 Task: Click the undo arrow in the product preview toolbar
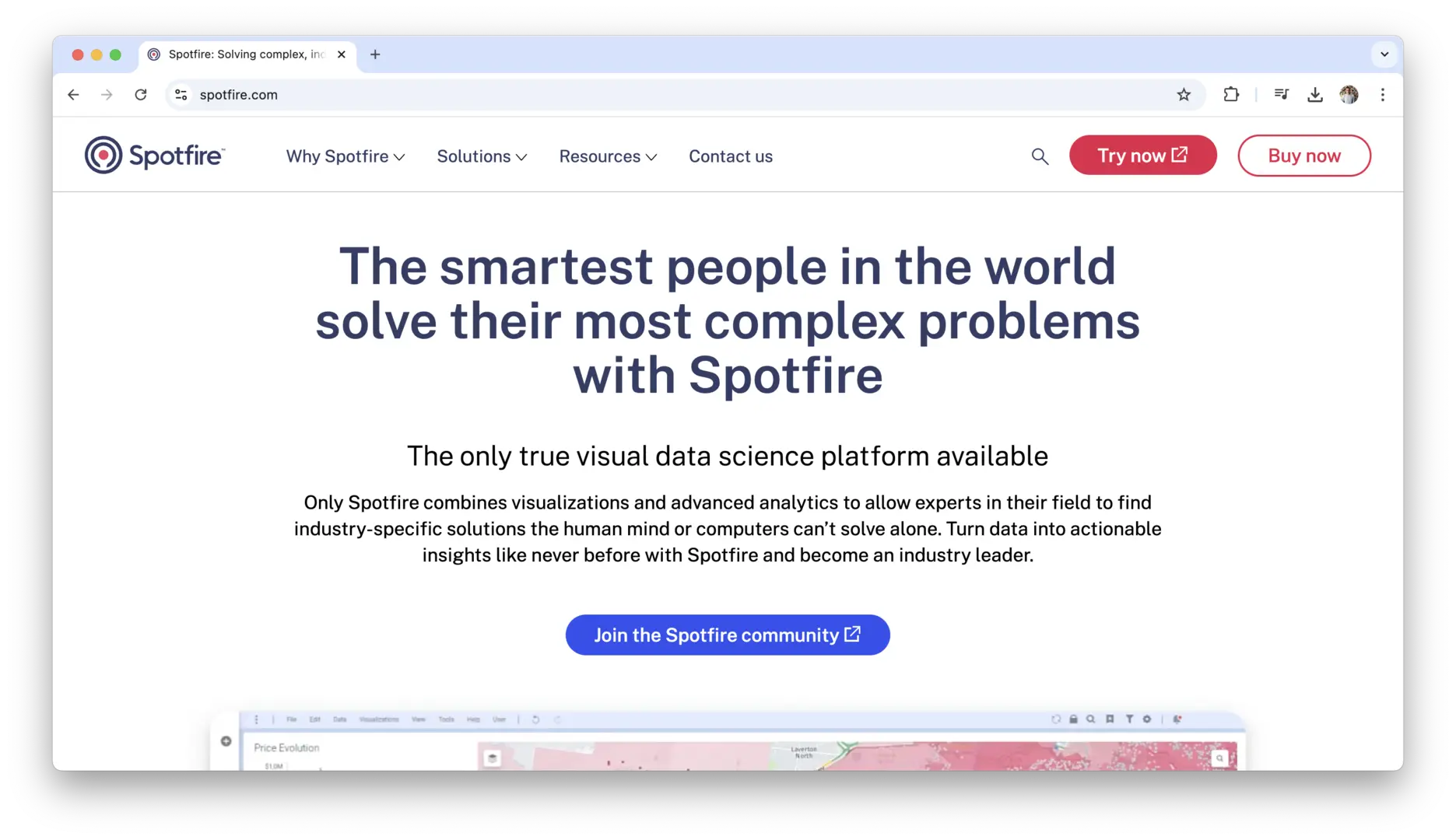click(535, 719)
